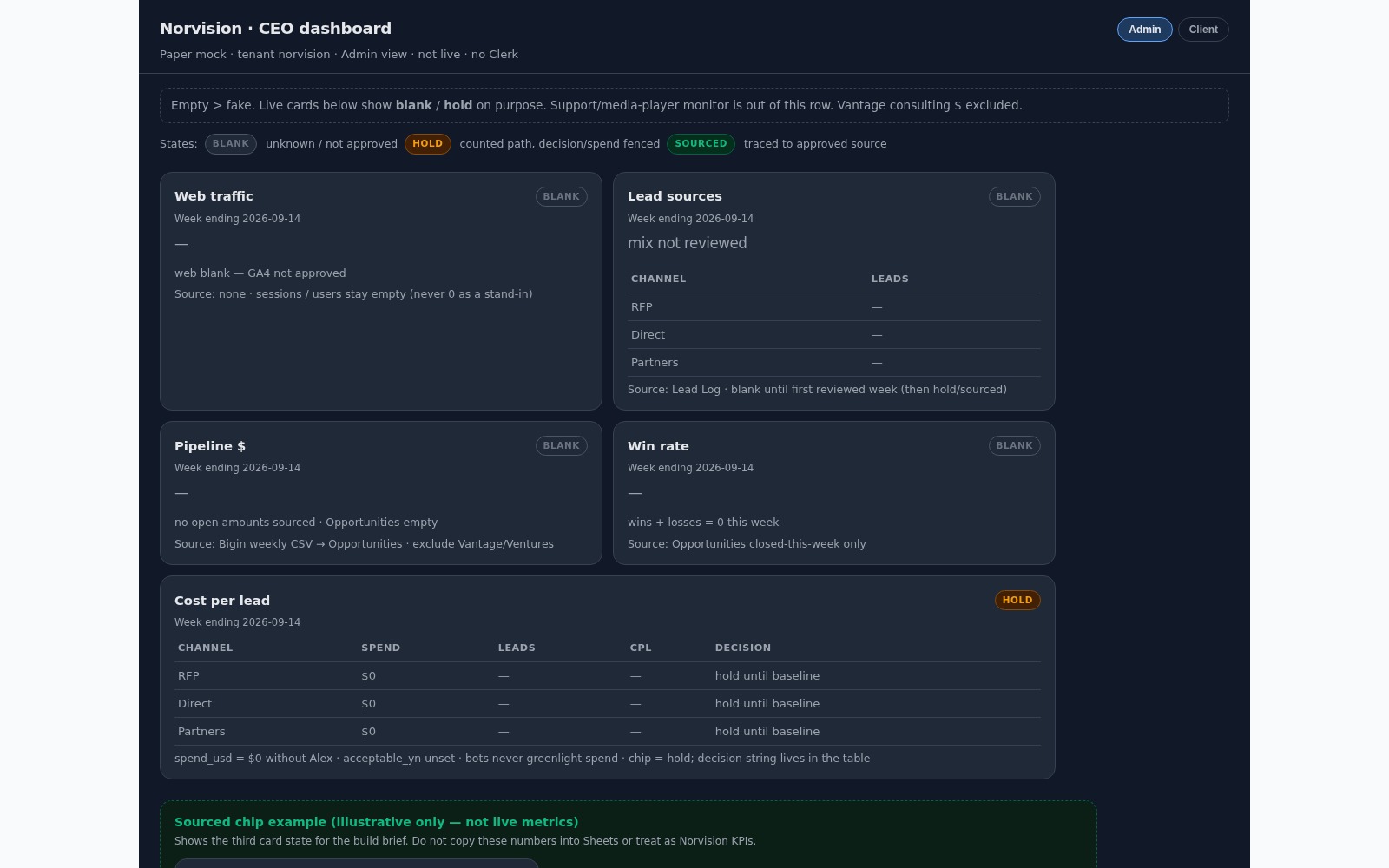Click CPL column header
This screenshot has width=1389, height=868.
(641, 648)
